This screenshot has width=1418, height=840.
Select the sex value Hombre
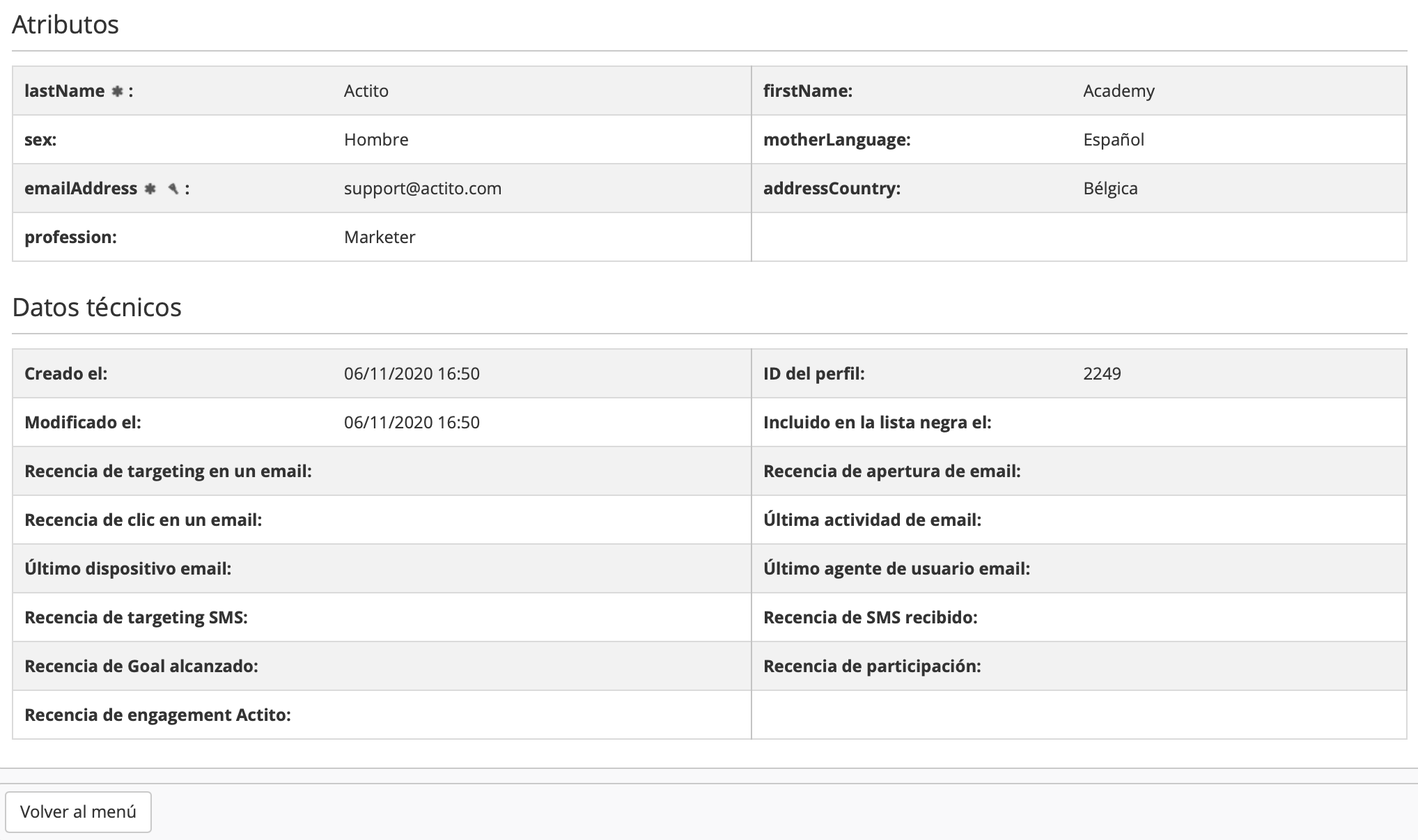click(375, 140)
